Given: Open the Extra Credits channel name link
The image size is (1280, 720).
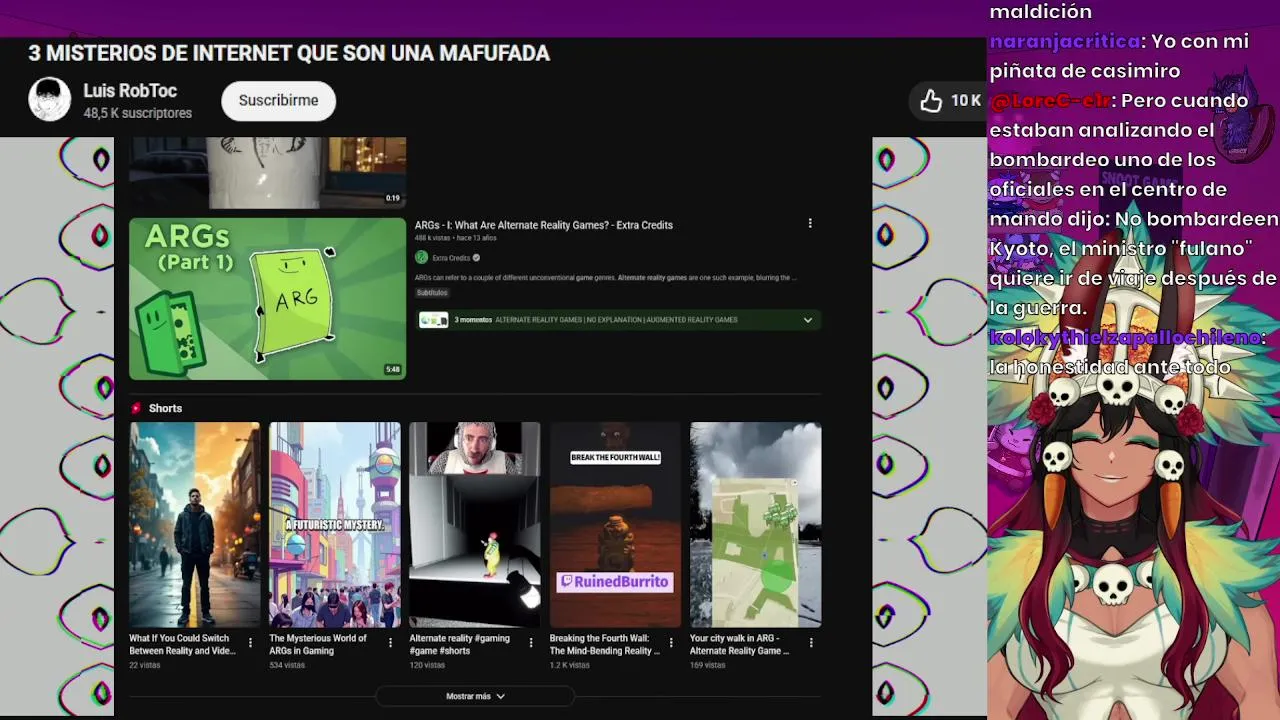Looking at the screenshot, I should (451, 258).
